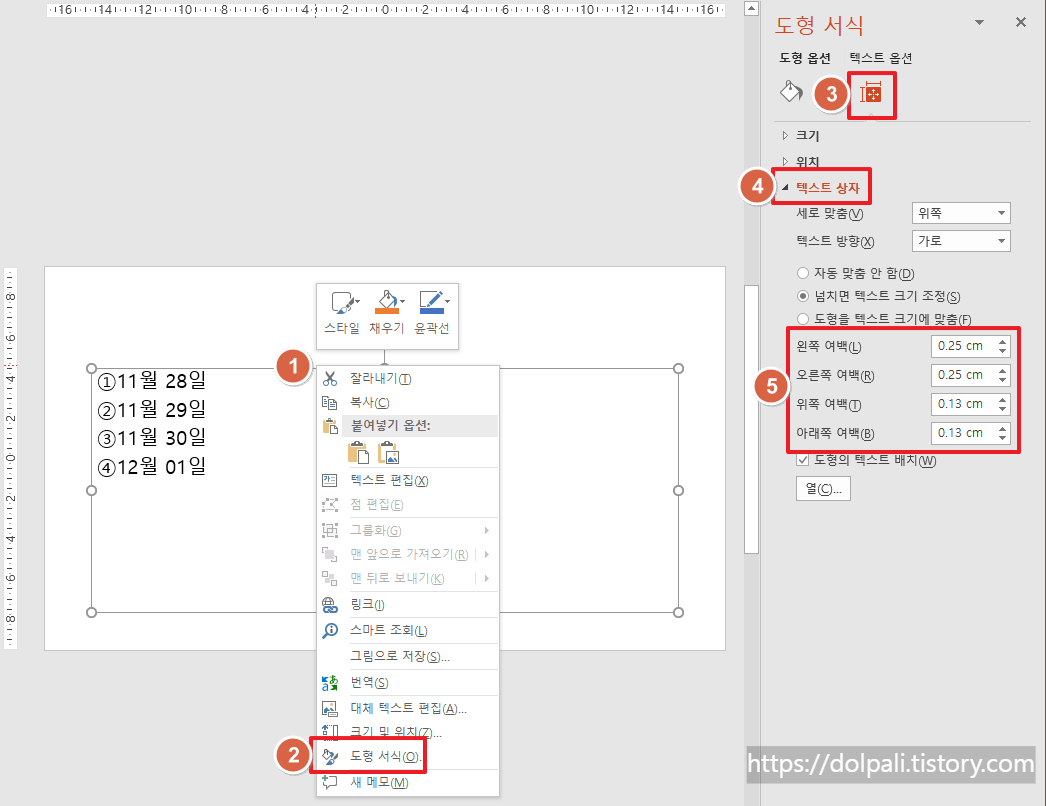Decrease the 아래쪽 여백 with down spinner
Screen dimensions: 1046x806
click(x=1003, y=438)
